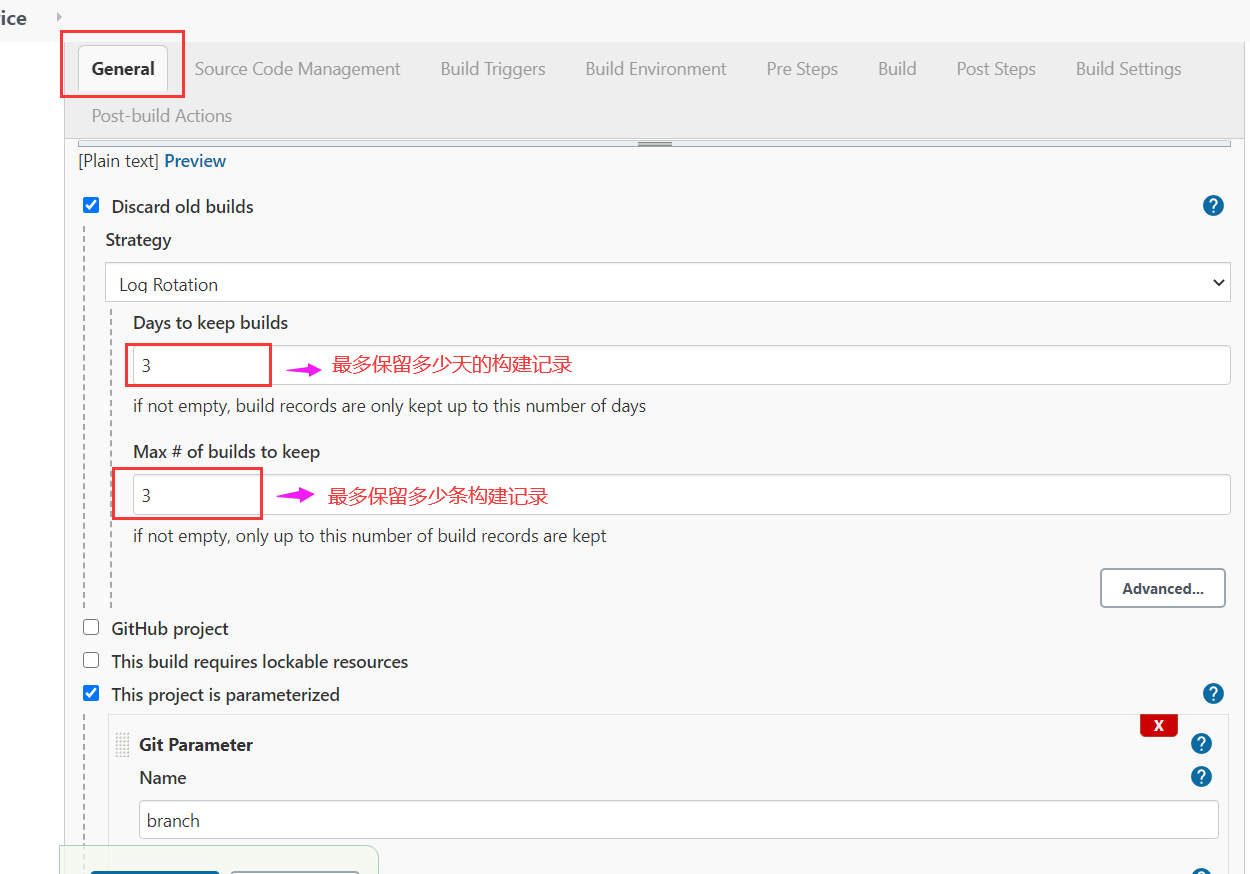Check This build requires lockable resources
This screenshot has height=874, width=1250.
[x=91, y=661]
